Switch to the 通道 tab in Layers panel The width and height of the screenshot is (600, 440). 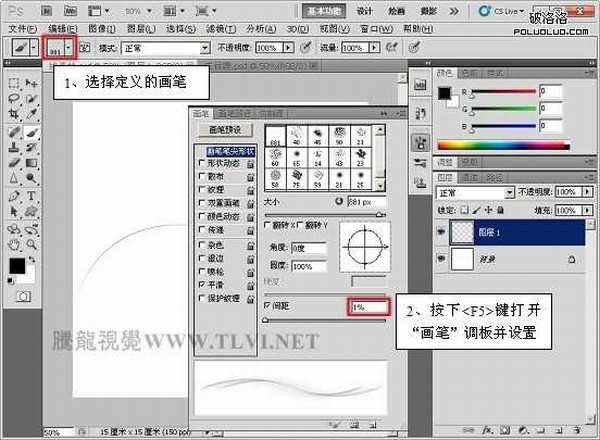470,178
